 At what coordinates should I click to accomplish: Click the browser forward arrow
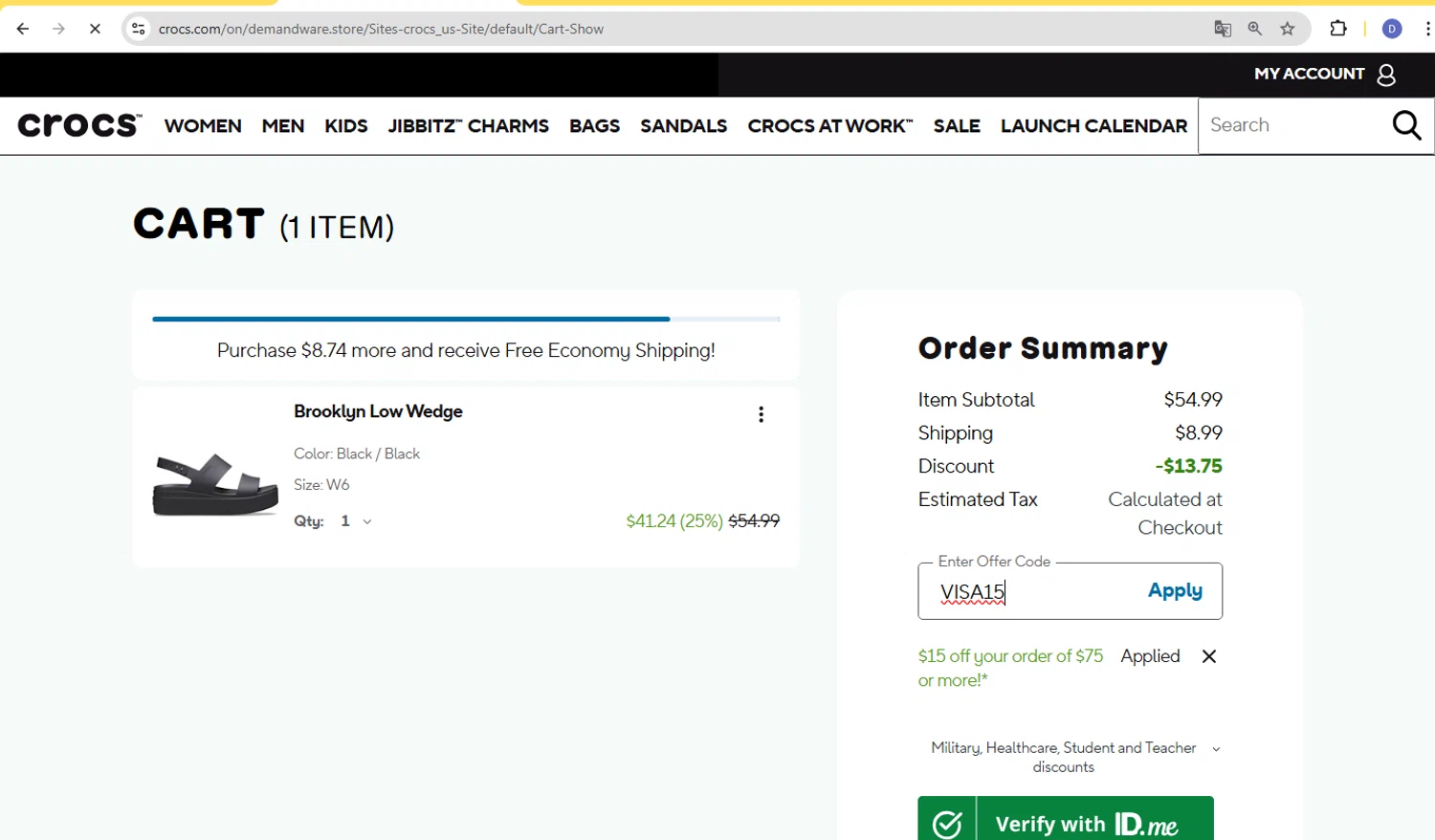pos(58,29)
